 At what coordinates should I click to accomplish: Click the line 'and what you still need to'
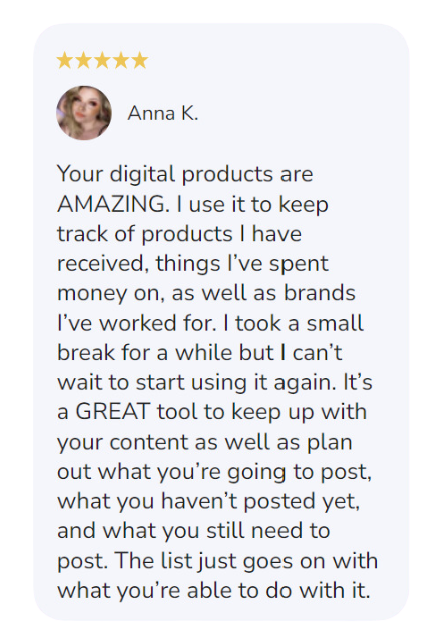tap(193, 531)
